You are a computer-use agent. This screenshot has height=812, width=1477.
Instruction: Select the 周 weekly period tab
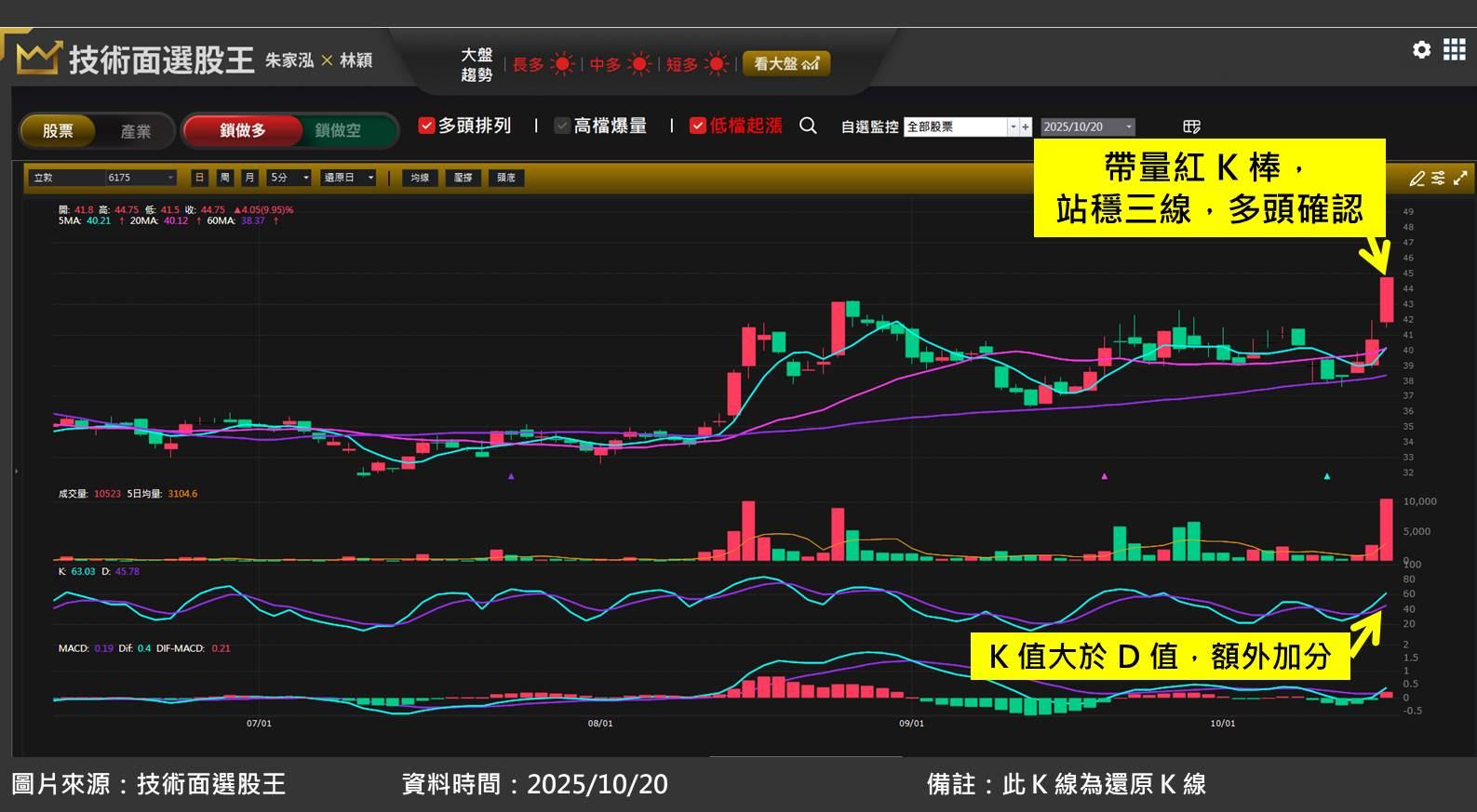tap(224, 178)
